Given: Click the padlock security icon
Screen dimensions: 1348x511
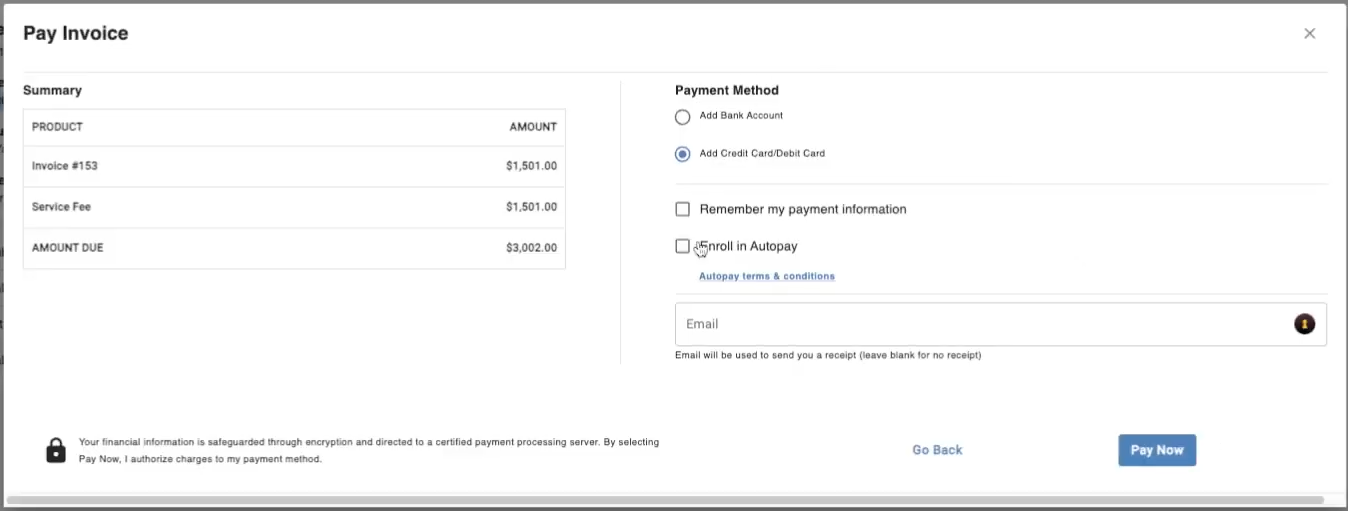Looking at the screenshot, I should pyautogui.click(x=56, y=450).
